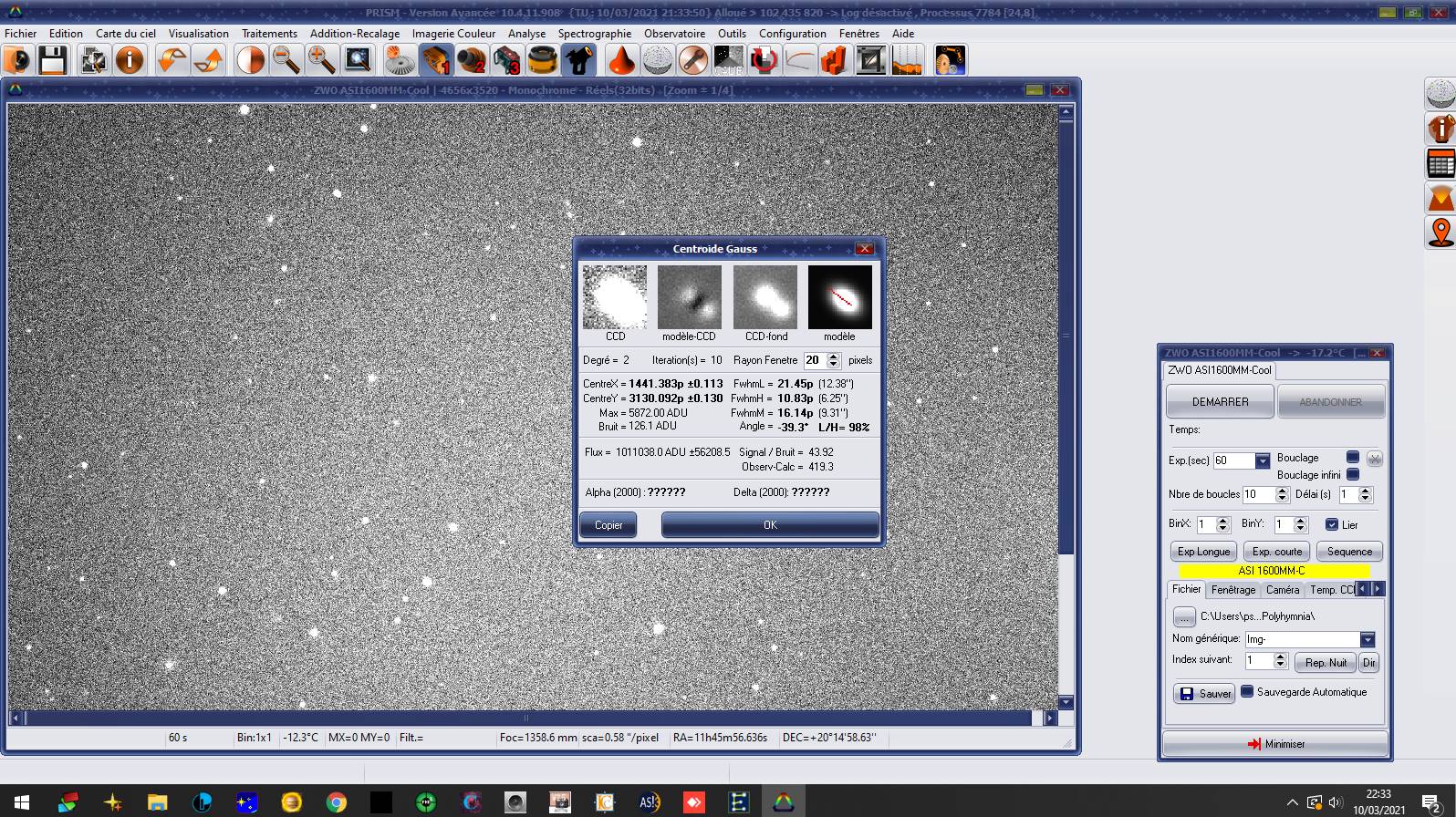The image size is (1456, 817).
Task: Click the orange info icon in toolbar
Action: coord(130,60)
